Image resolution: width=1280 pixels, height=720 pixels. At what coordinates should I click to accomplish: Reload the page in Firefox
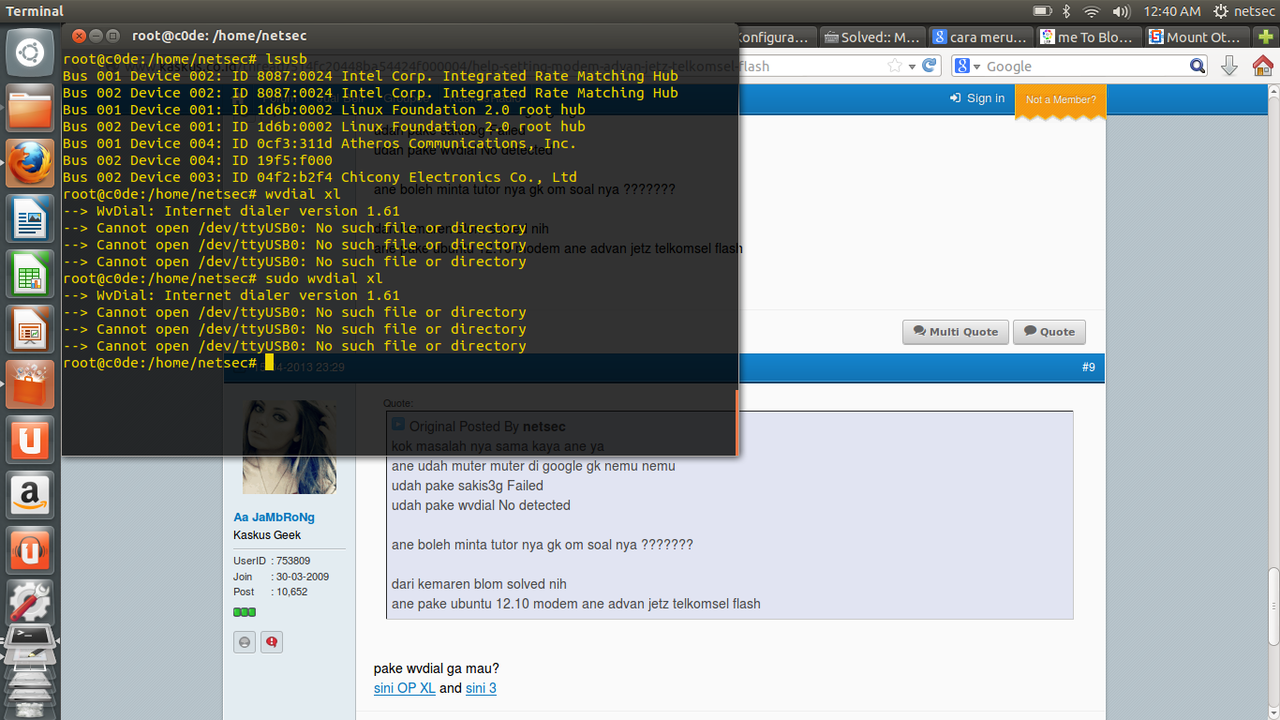pyautogui.click(x=930, y=66)
